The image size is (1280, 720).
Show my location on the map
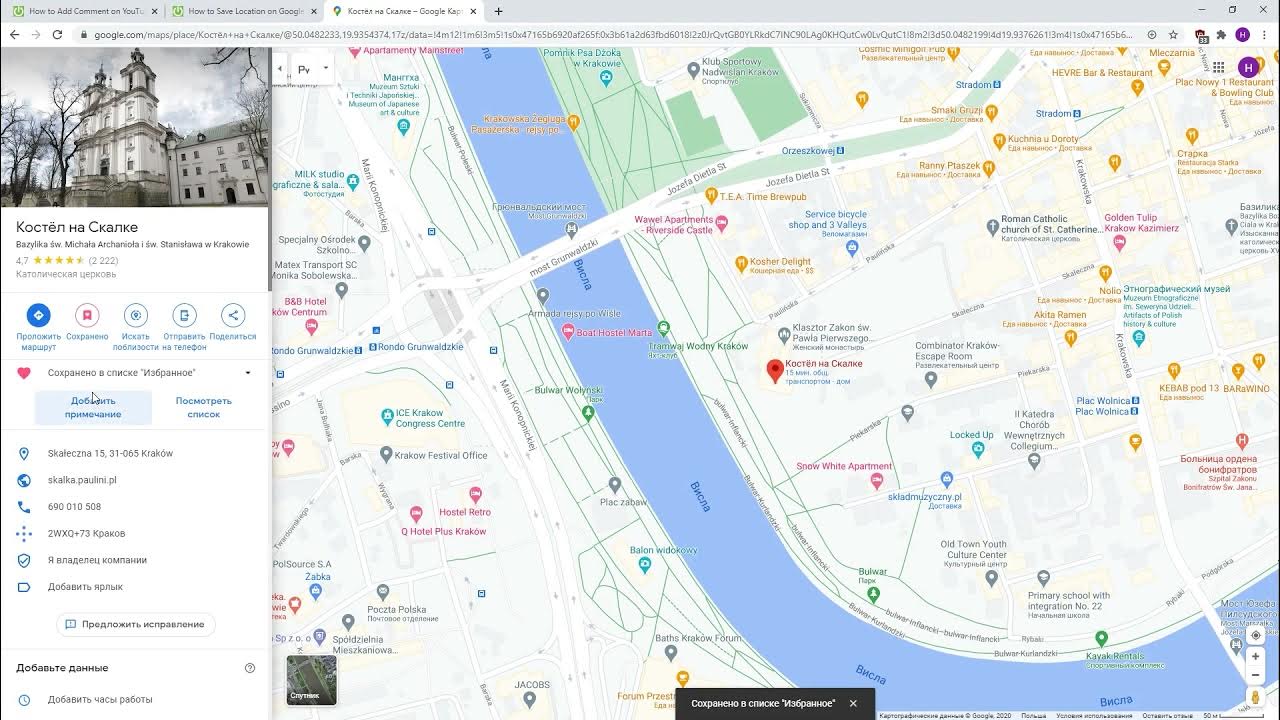coord(1255,635)
